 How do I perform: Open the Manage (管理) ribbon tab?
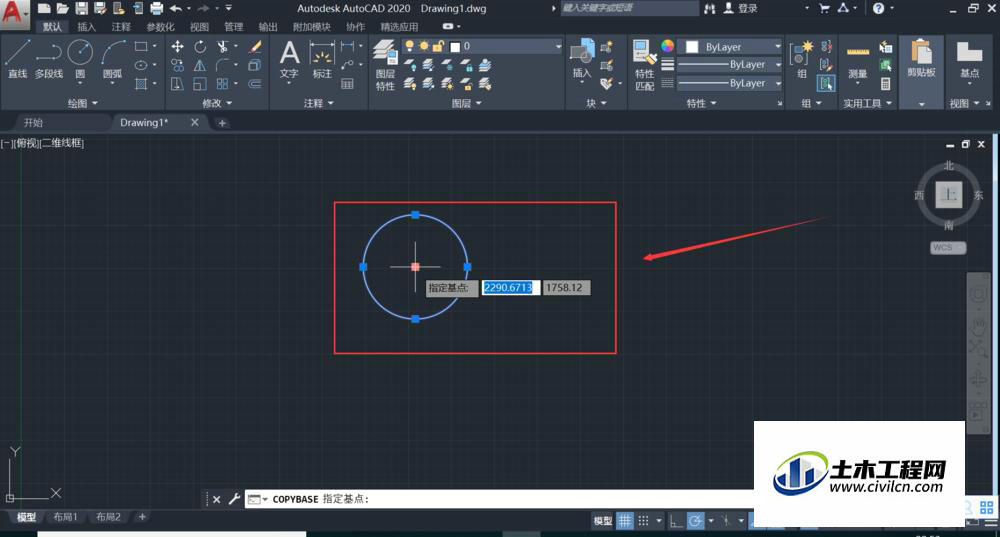click(x=233, y=27)
